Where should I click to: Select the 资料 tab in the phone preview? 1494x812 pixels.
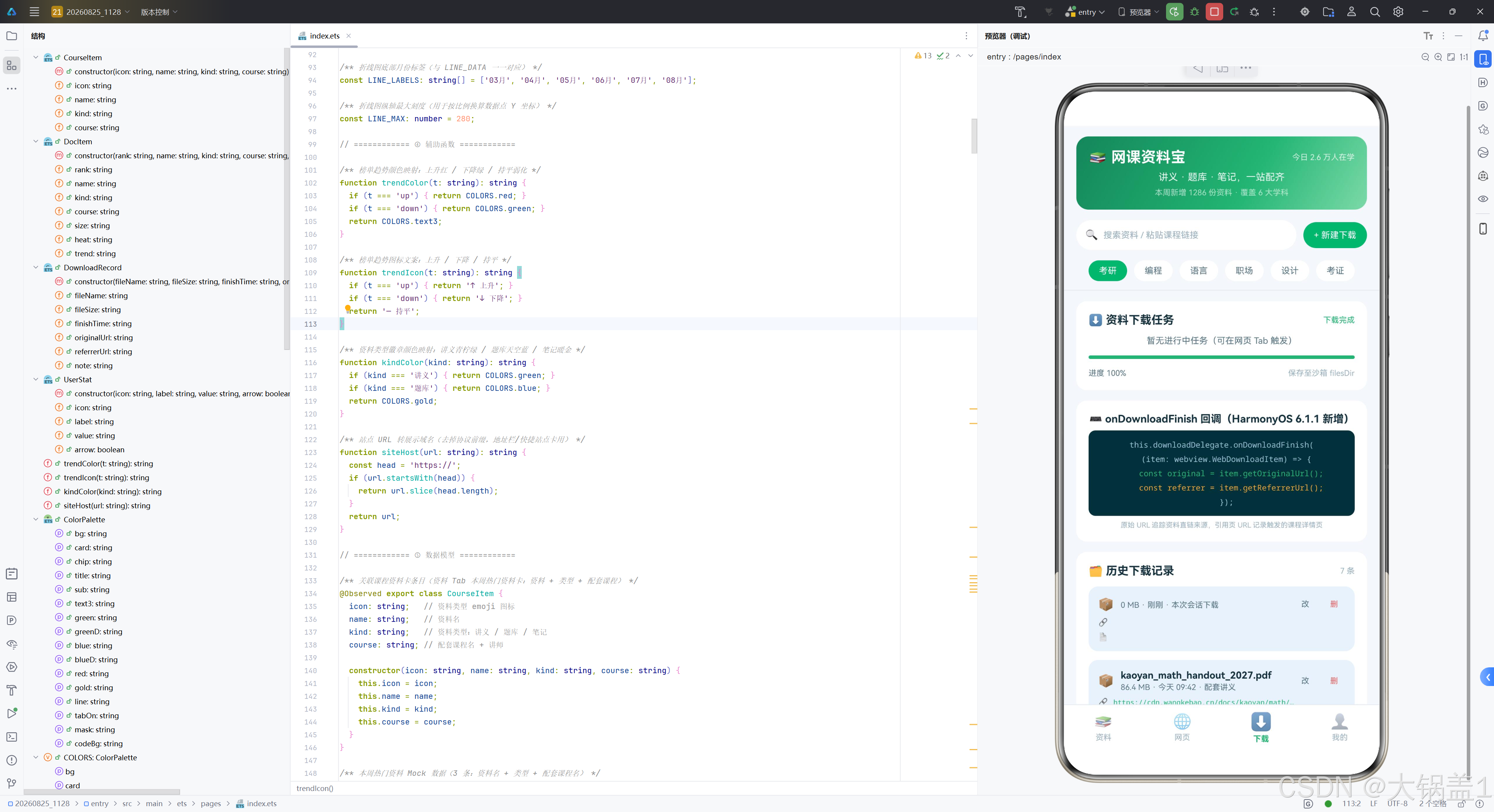[x=1103, y=728]
